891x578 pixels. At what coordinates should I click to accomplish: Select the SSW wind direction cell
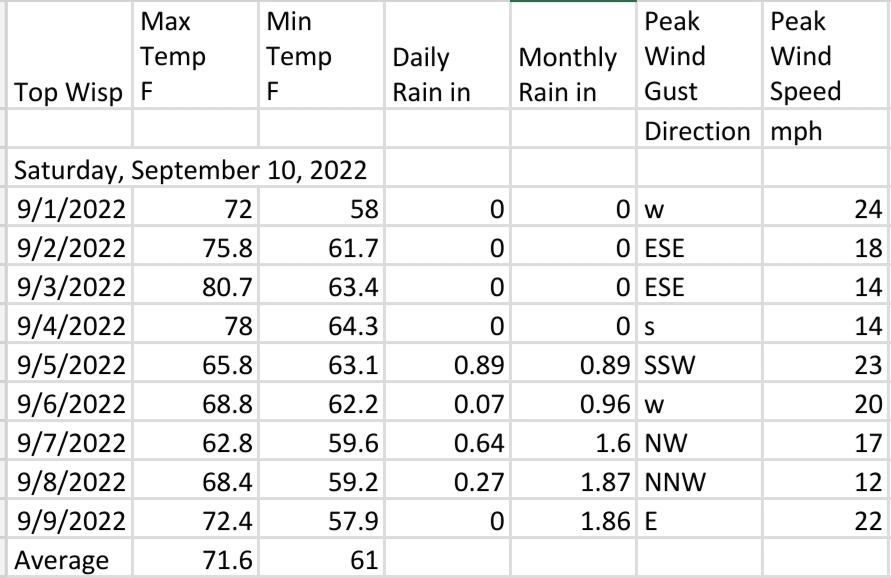700,364
